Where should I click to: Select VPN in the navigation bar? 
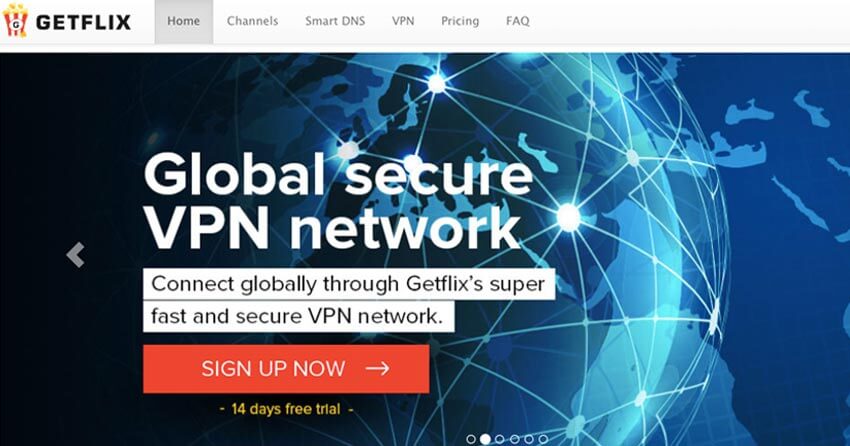403,21
